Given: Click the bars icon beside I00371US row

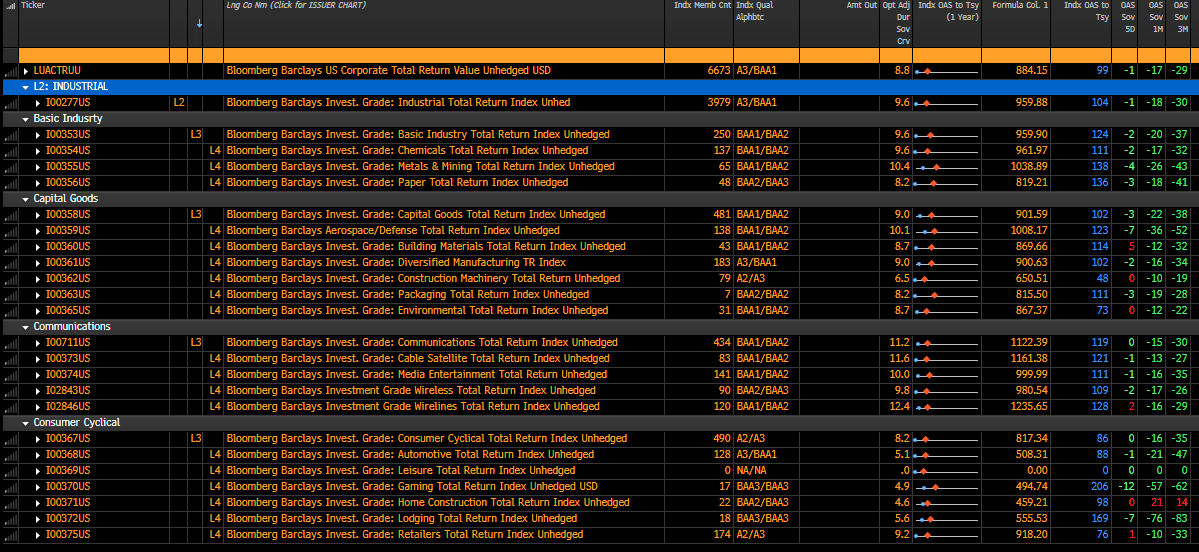Looking at the screenshot, I should pos(10,503).
